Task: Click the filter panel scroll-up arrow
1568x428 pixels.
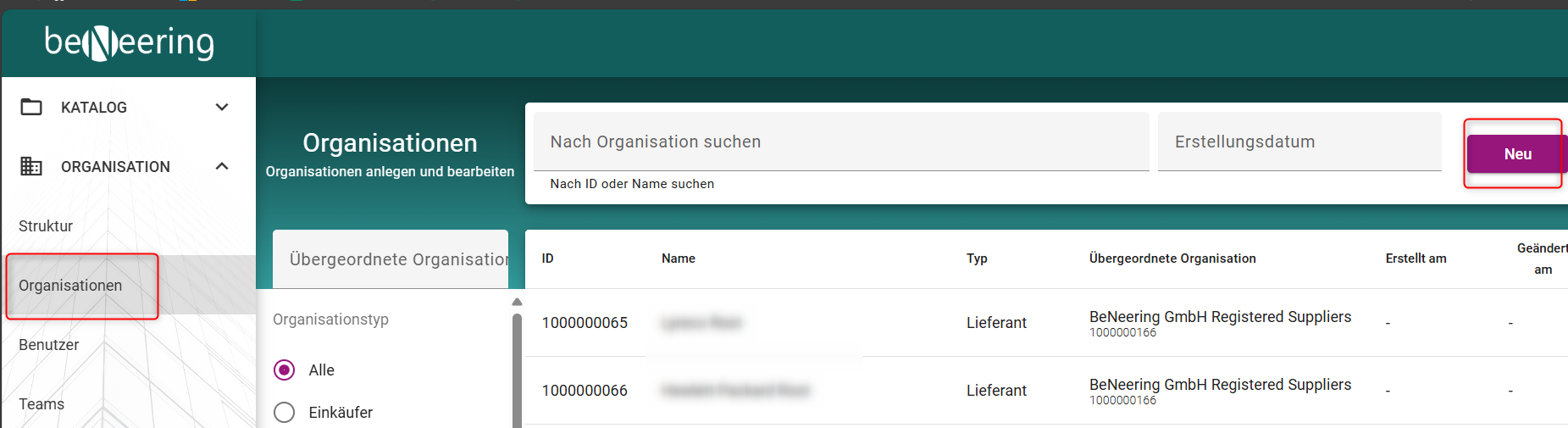Action: click(x=517, y=302)
